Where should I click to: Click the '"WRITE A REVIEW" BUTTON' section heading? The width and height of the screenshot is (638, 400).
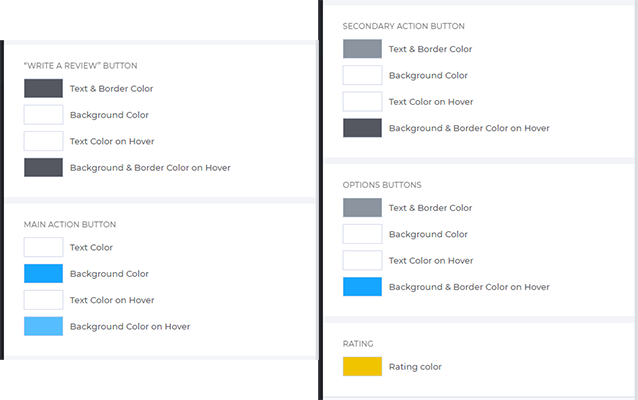point(81,66)
